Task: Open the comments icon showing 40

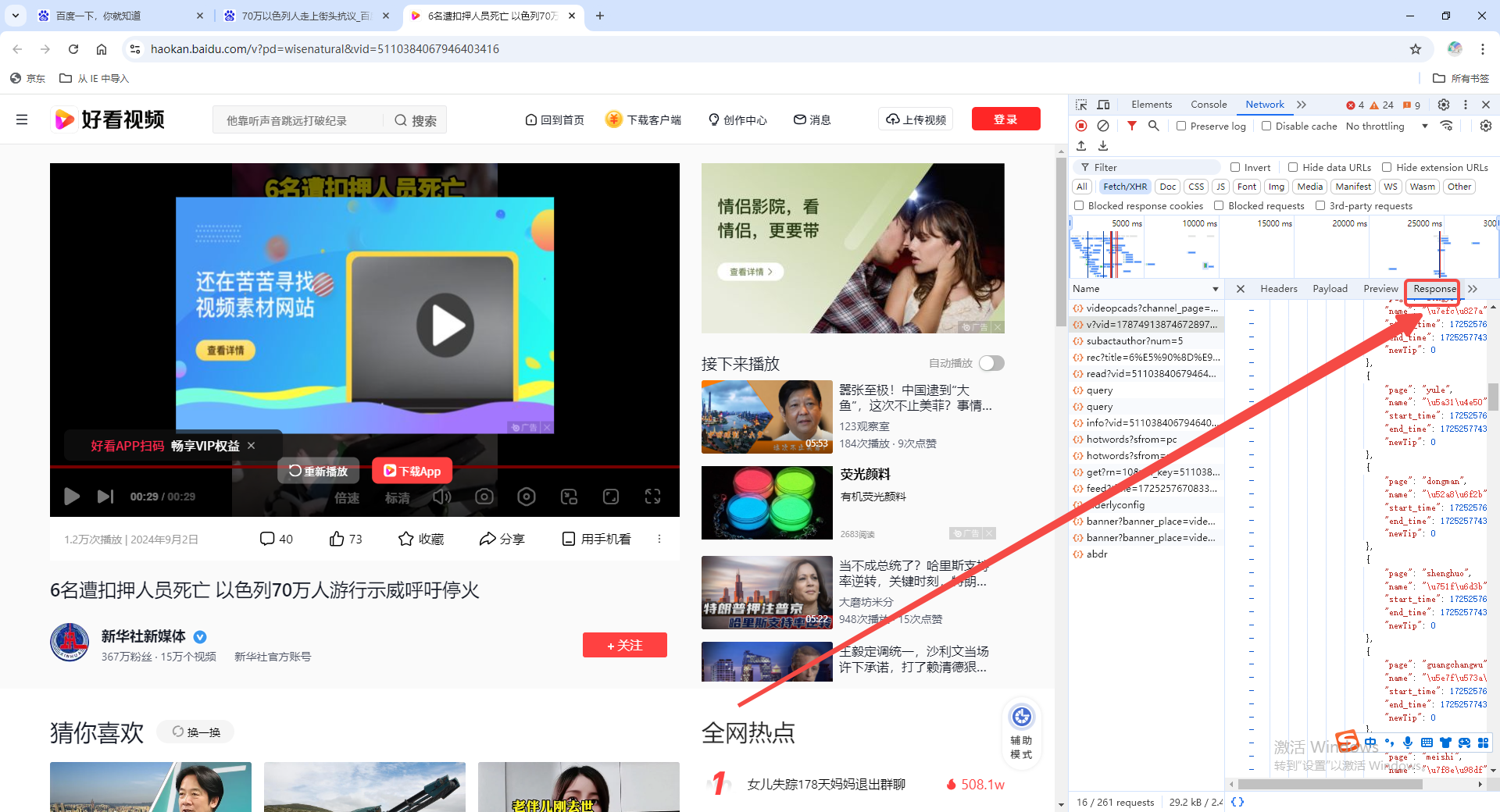Action: [276, 539]
